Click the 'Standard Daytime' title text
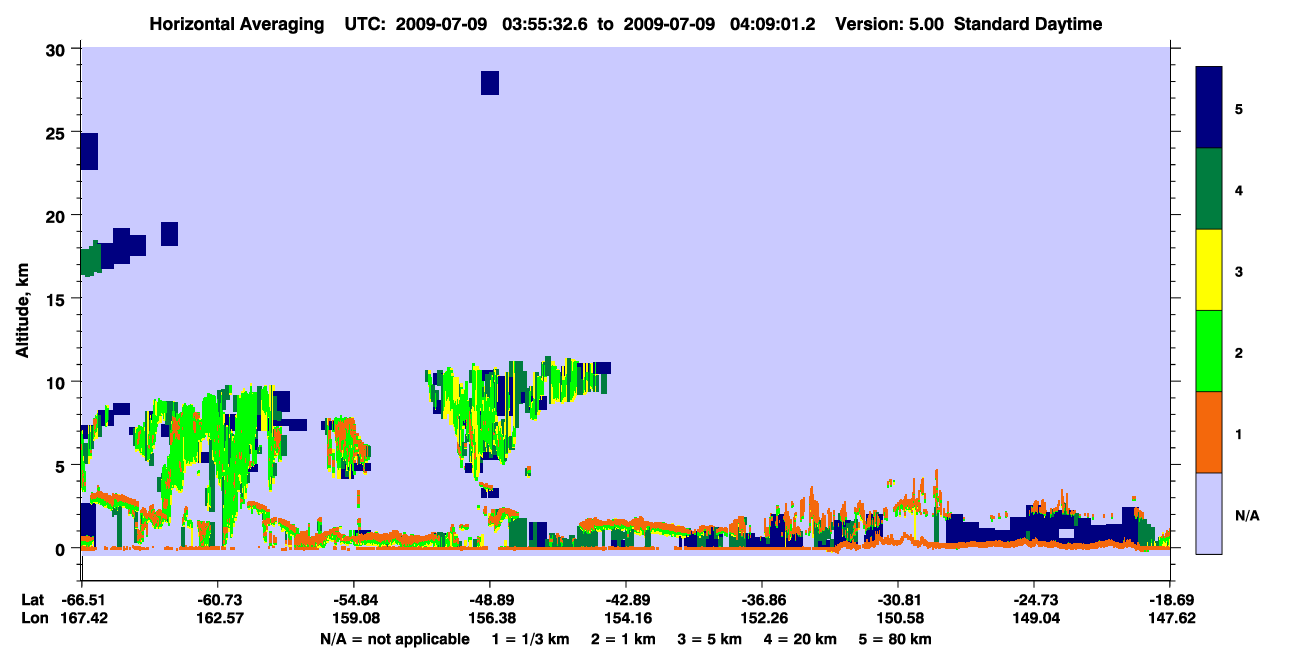 coord(1028,24)
